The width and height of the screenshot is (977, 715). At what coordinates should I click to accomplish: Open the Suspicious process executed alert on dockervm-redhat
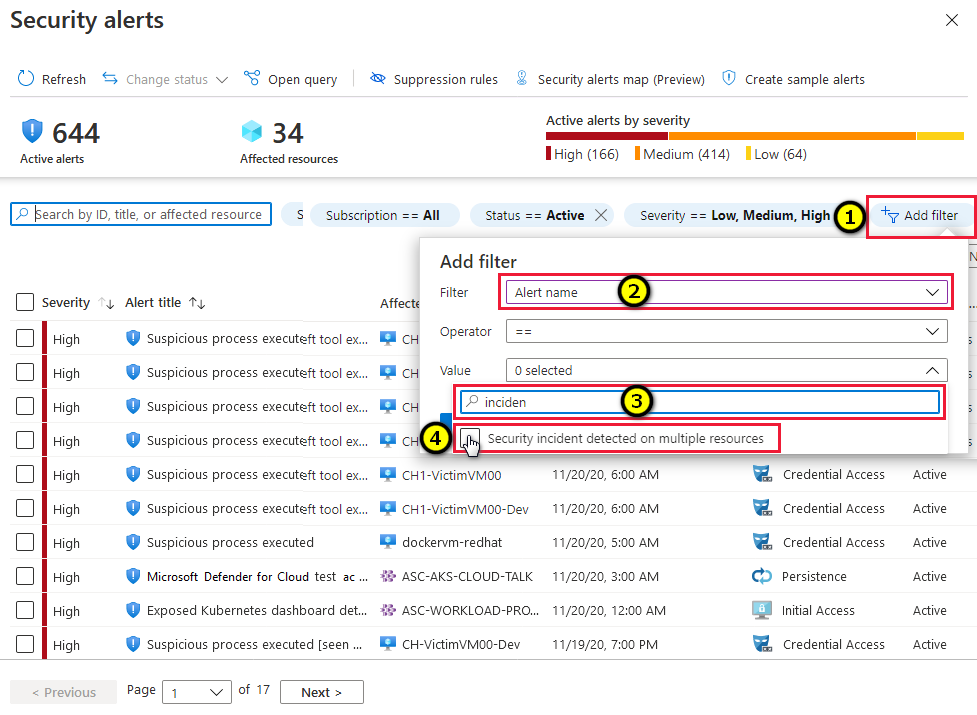(230, 542)
